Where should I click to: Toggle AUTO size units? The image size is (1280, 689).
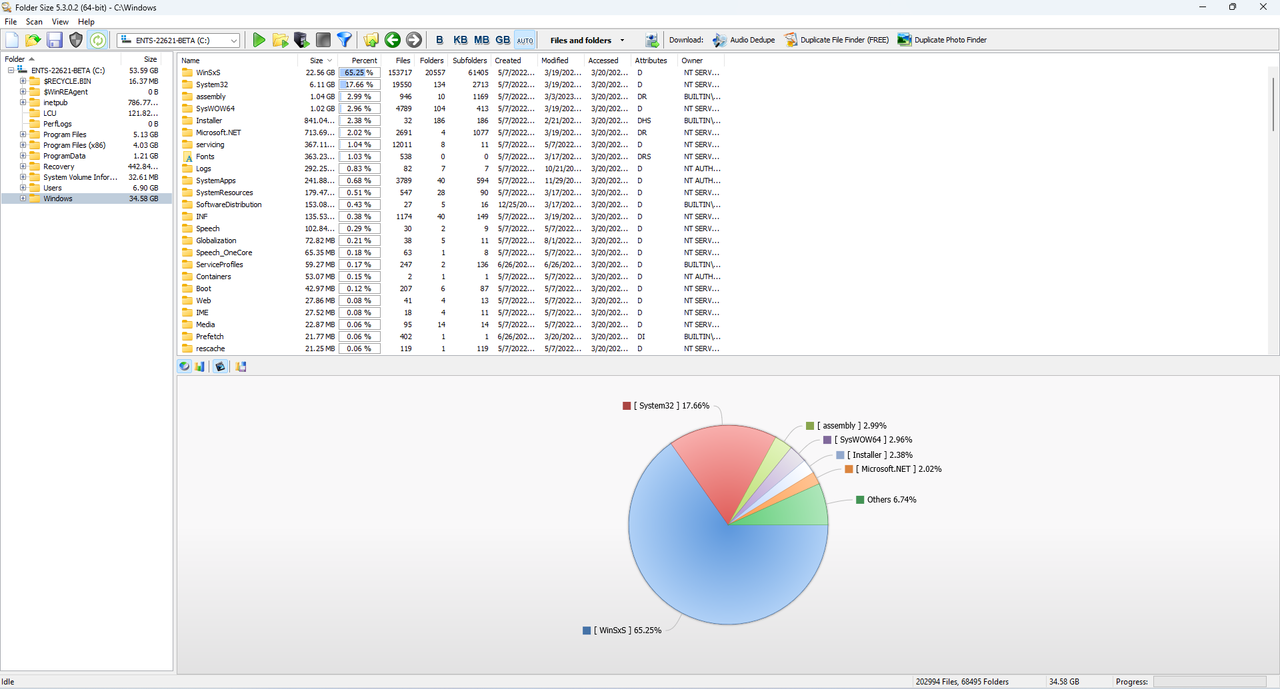[525, 40]
